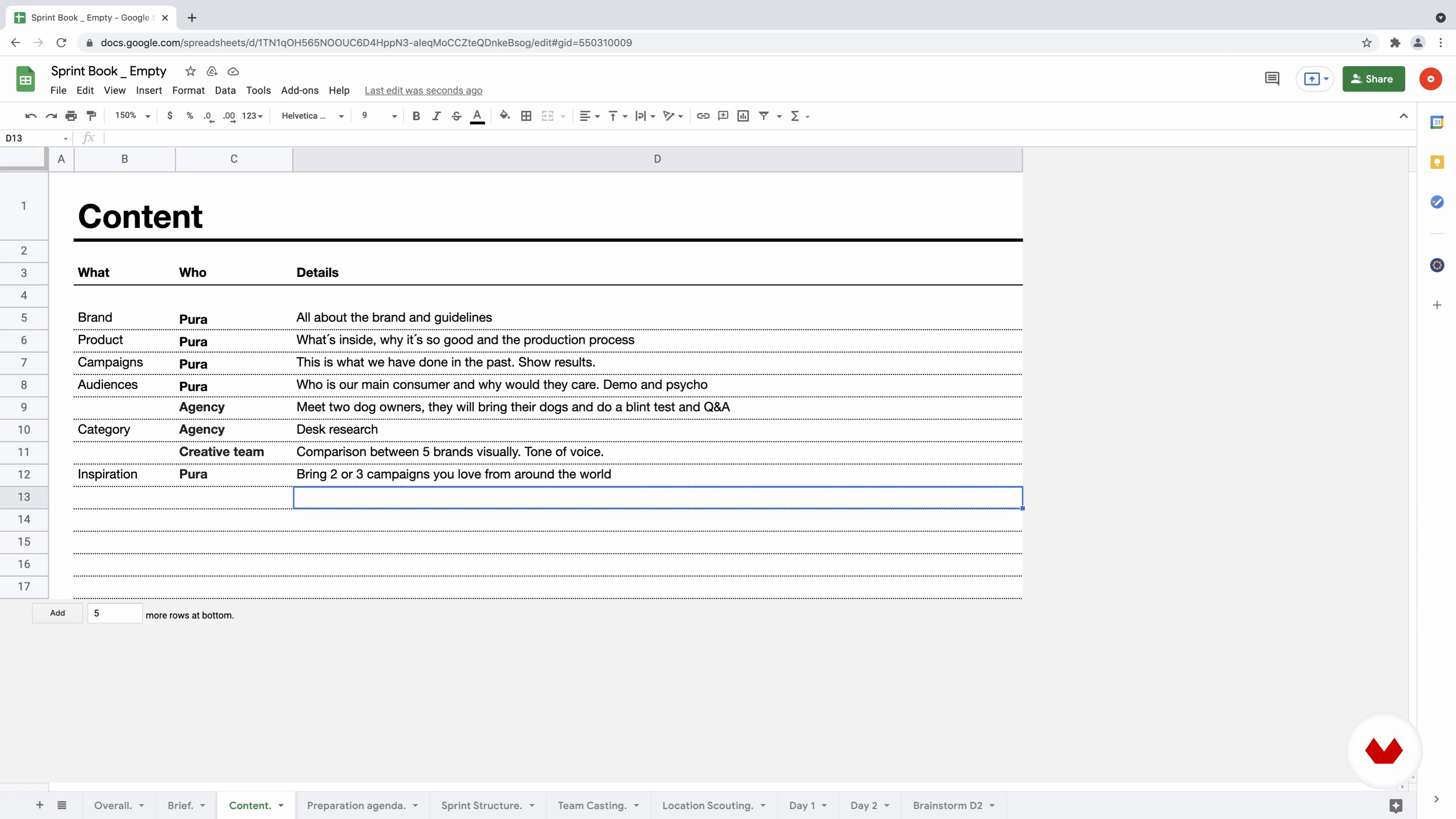Open the fill color picker
Screen dimensions: 1456x819
505,116
